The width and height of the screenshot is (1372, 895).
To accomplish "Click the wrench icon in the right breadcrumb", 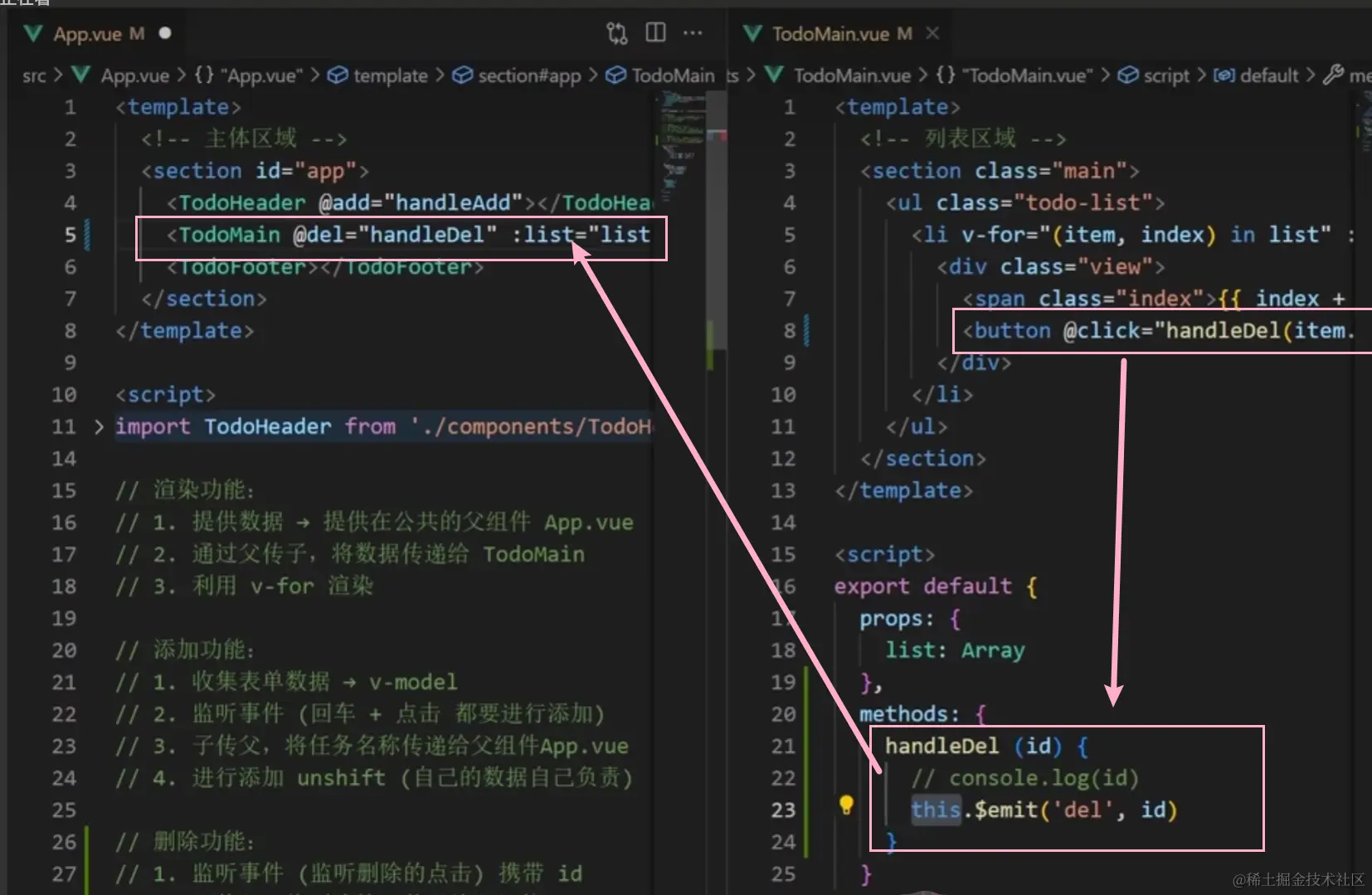I will coord(1333,75).
